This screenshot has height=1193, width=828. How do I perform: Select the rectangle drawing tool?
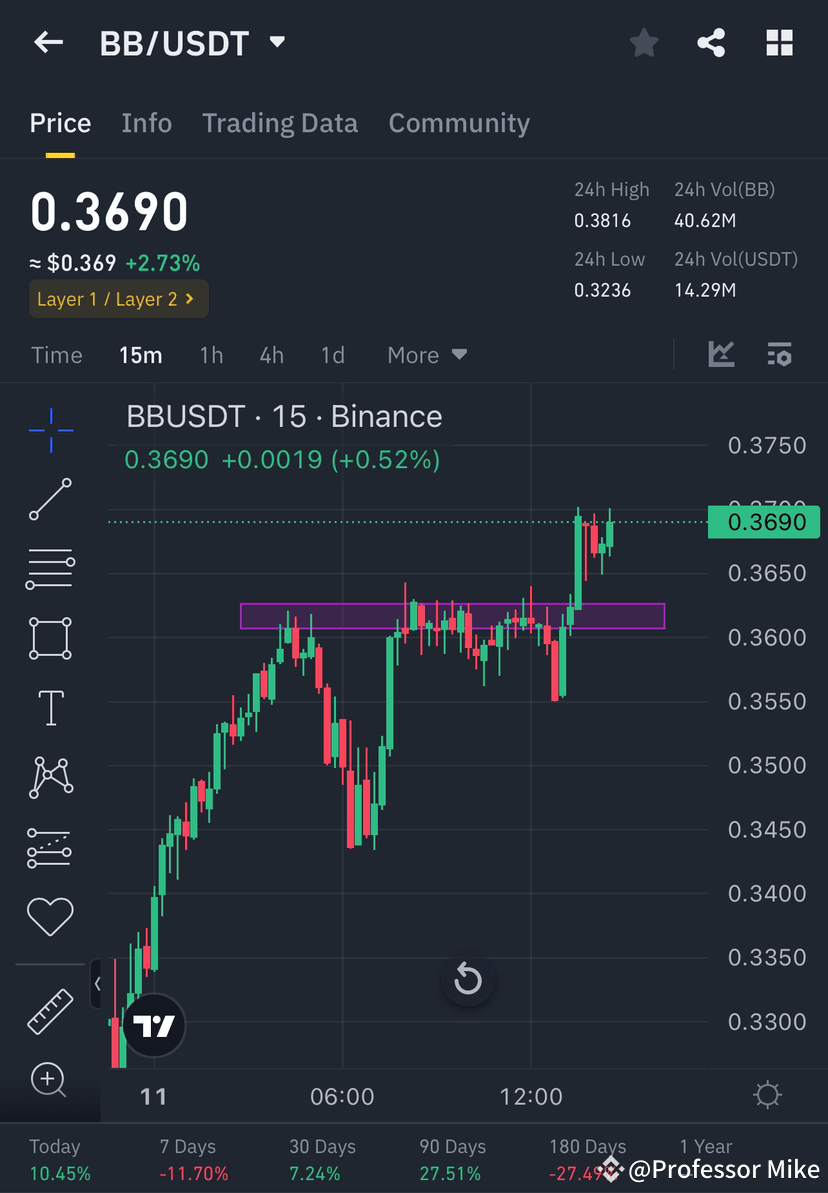tap(49, 638)
